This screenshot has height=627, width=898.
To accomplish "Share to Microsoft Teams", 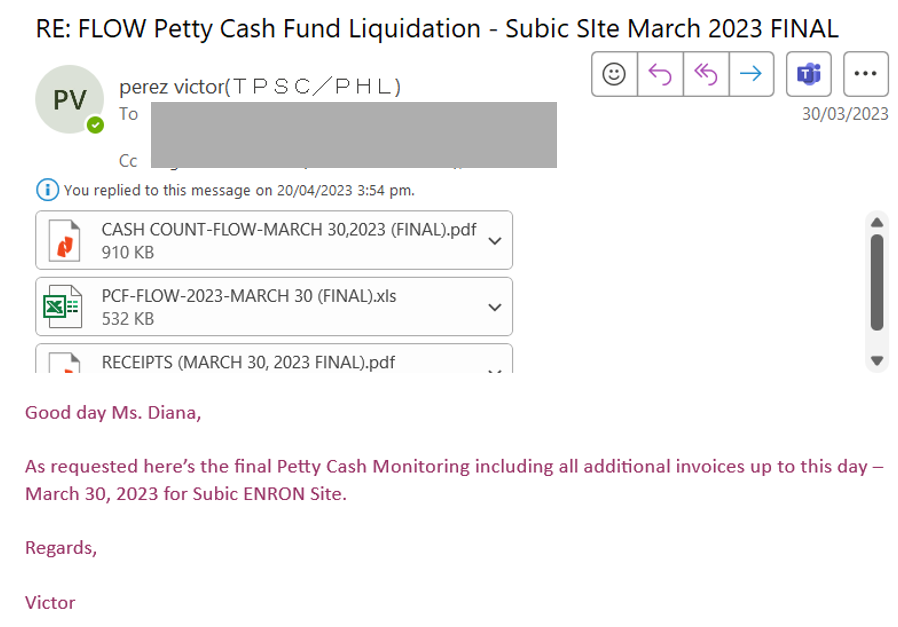I will [808, 74].
